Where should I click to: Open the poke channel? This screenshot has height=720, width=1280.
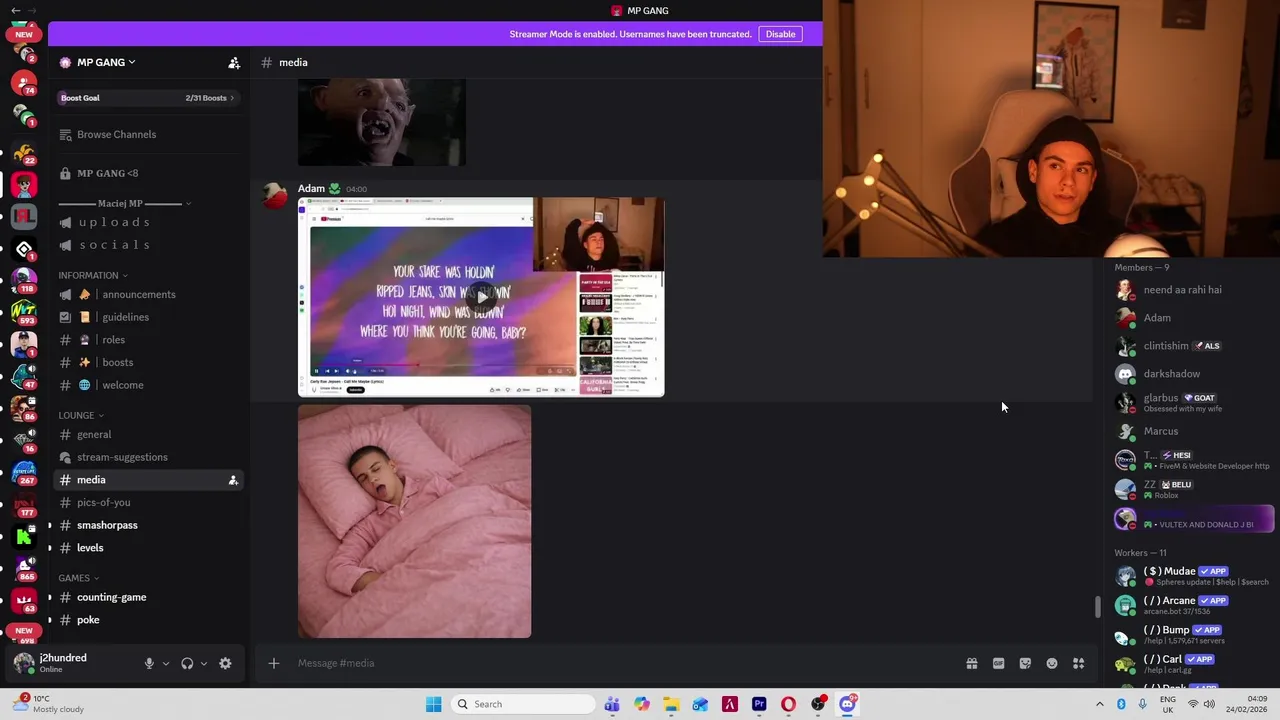click(147, 620)
